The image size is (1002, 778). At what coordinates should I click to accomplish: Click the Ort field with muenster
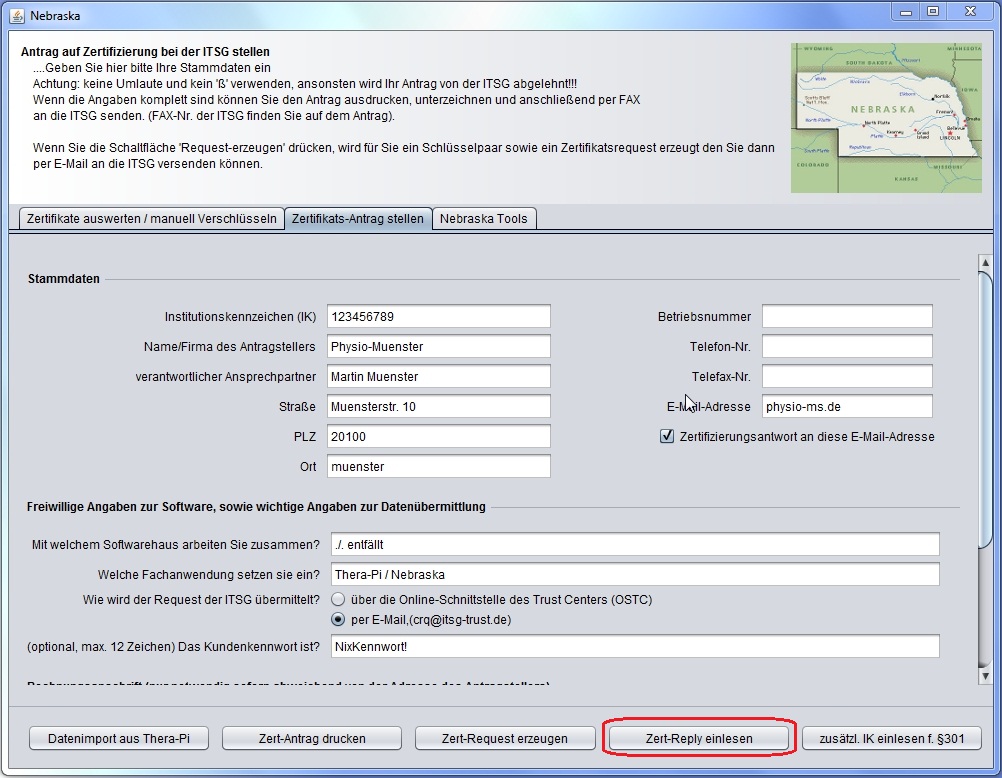438,467
